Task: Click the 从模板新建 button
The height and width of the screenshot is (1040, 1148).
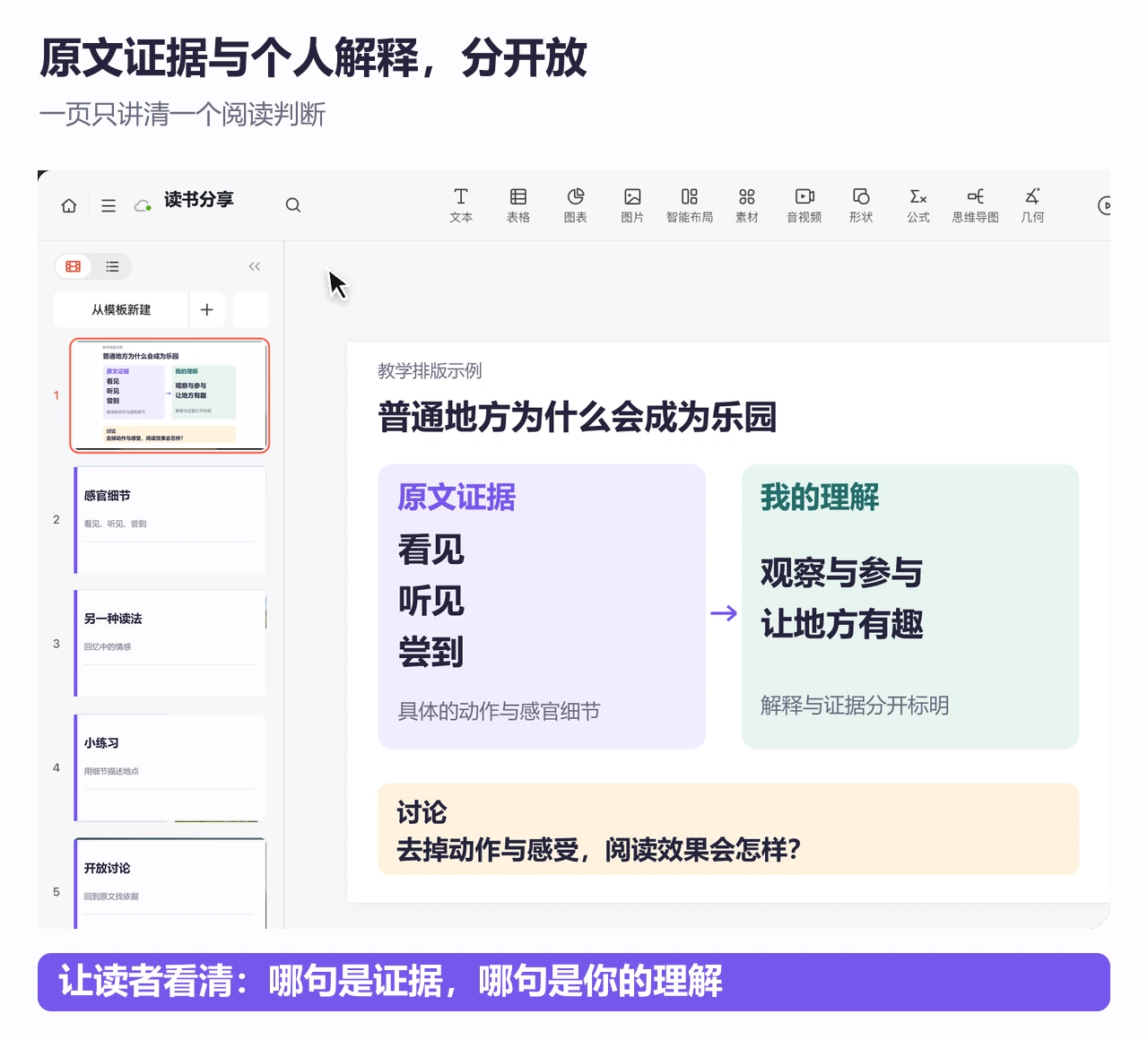Action: point(121,309)
